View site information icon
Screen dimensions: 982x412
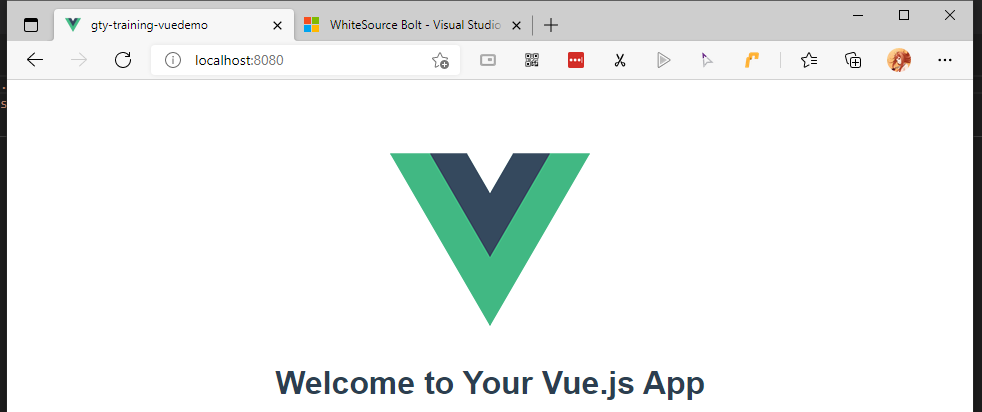click(172, 60)
